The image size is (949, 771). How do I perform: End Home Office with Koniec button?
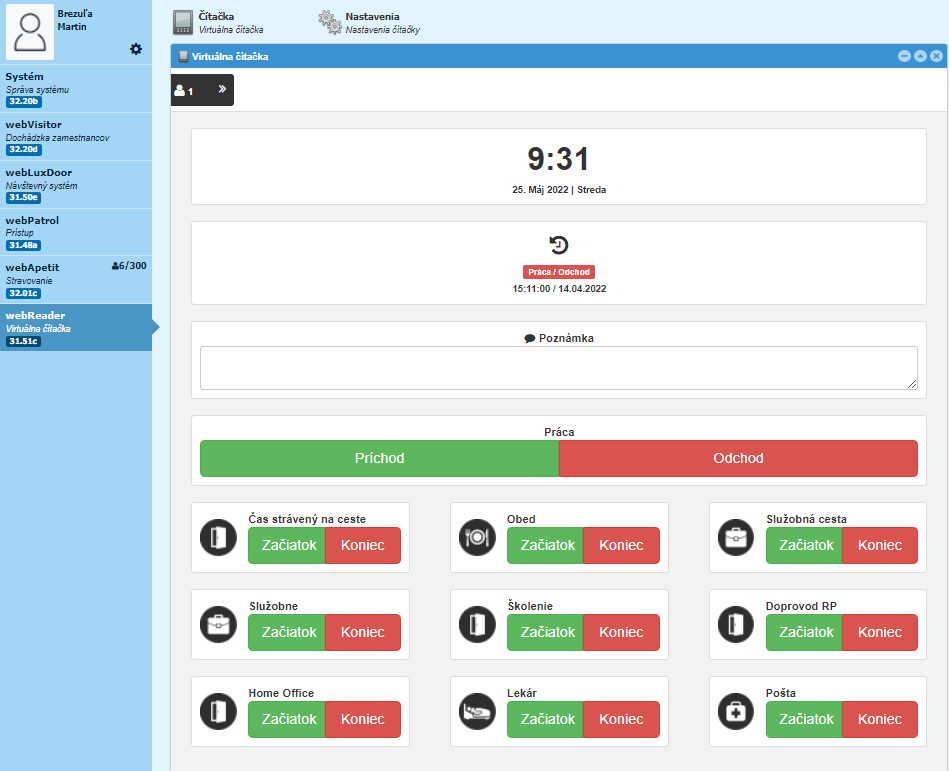point(363,719)
